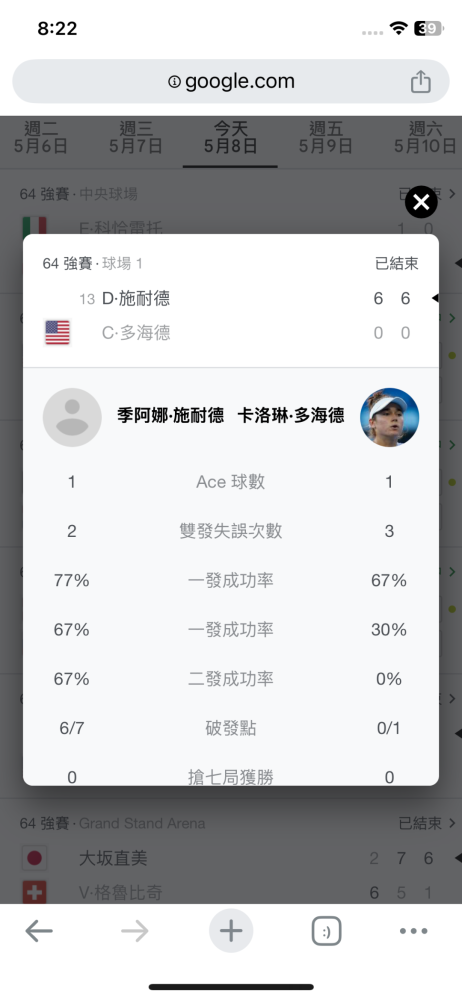This screenshot has height=1000, width=462.
Task: Close the match stats popup
Action: pyautogui.click(x=421, y=202)
